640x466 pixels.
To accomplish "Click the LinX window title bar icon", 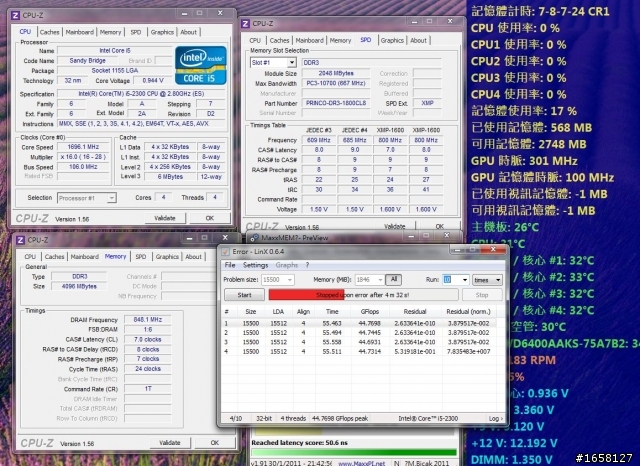I will point(225,252).
